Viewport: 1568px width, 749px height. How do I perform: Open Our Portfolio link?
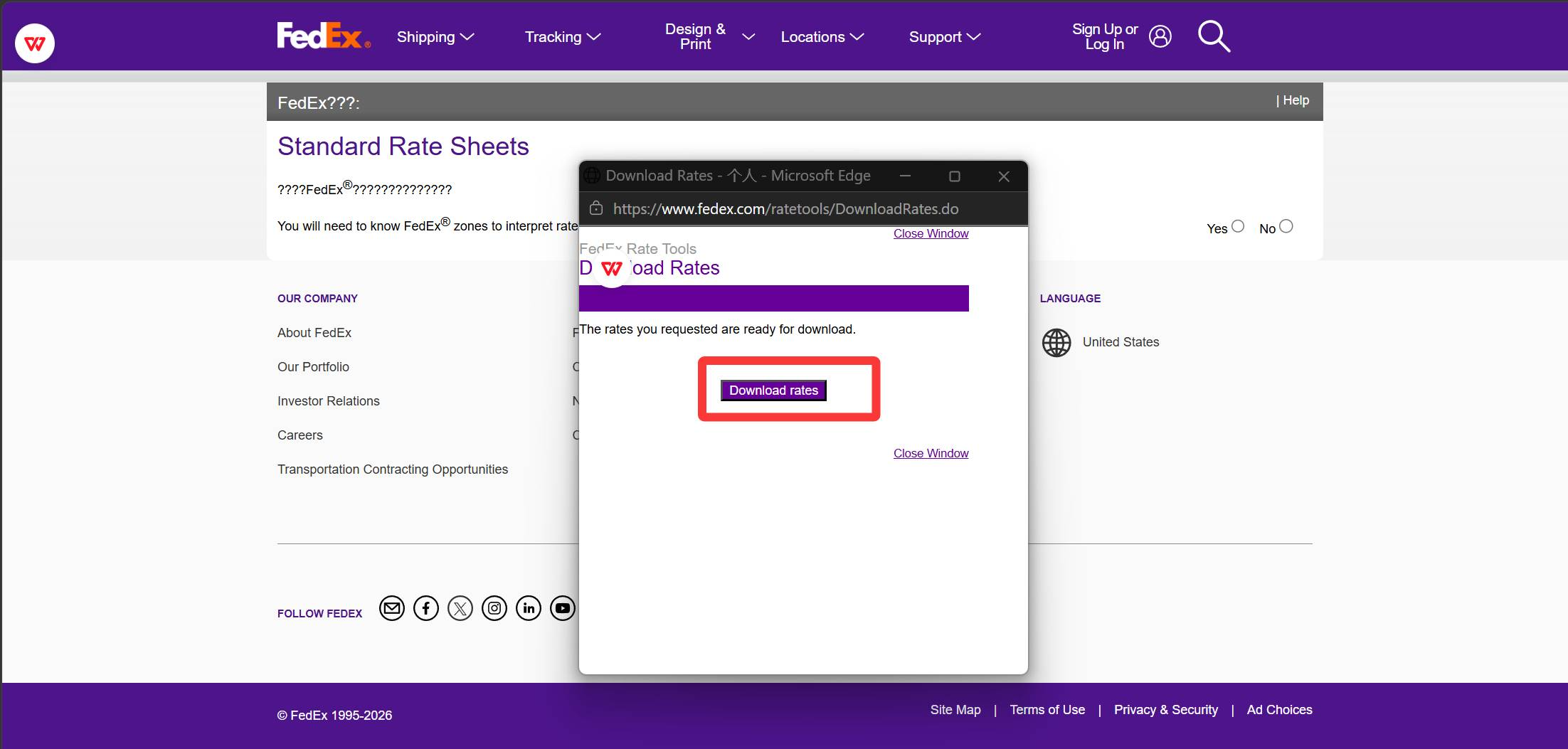point(313,367)
